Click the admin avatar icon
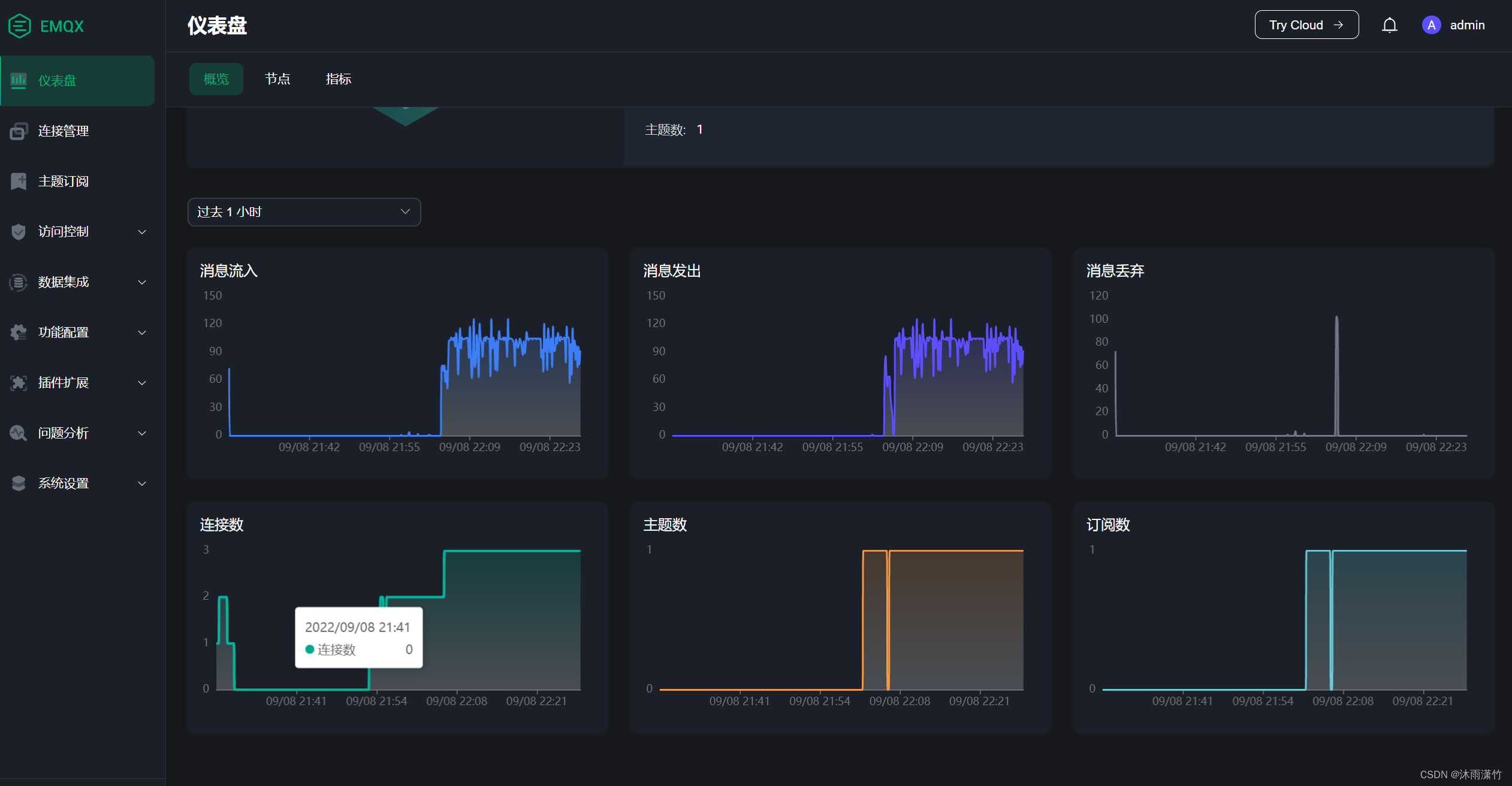 click(x=1431, y=25)
